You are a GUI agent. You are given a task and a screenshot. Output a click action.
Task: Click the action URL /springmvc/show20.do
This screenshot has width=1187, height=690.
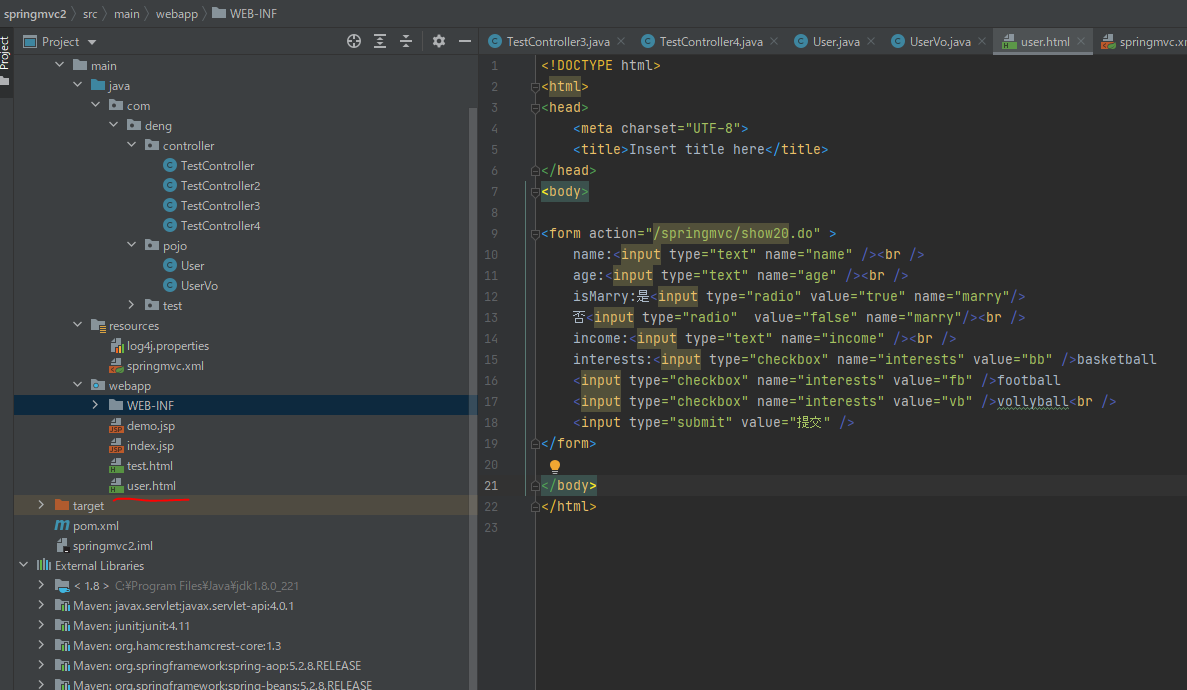(x=733, y=233)
